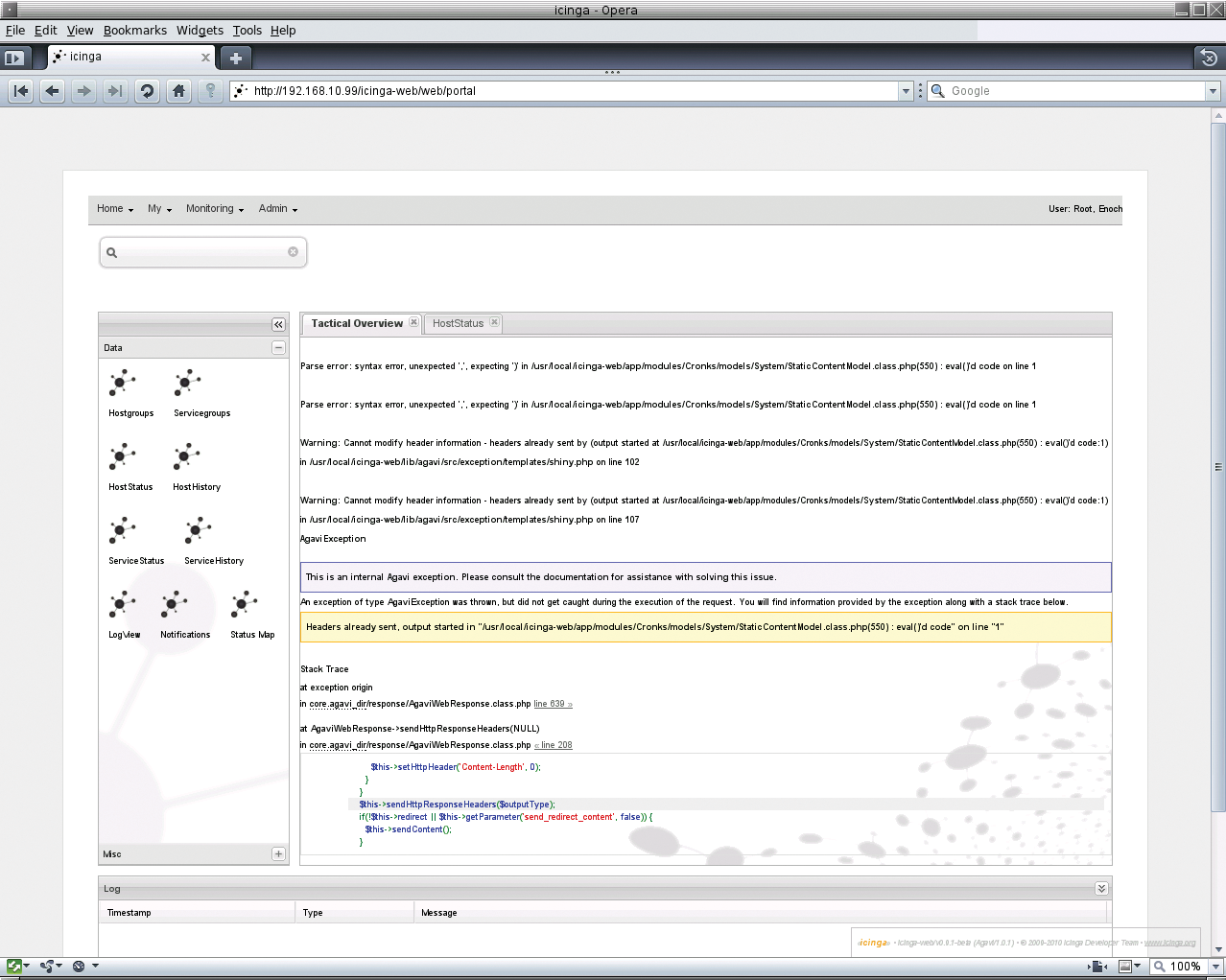The width and height of the screenshot is (1226, 980).
Task: Go to the browser home page
Action: tap(178, 91)
